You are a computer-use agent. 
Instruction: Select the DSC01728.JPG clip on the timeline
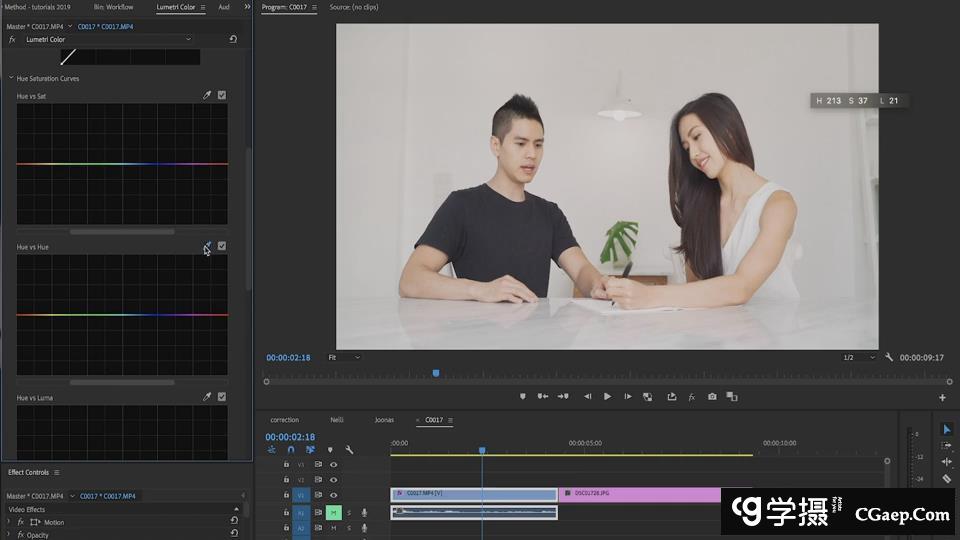click(x=640, y=494)
